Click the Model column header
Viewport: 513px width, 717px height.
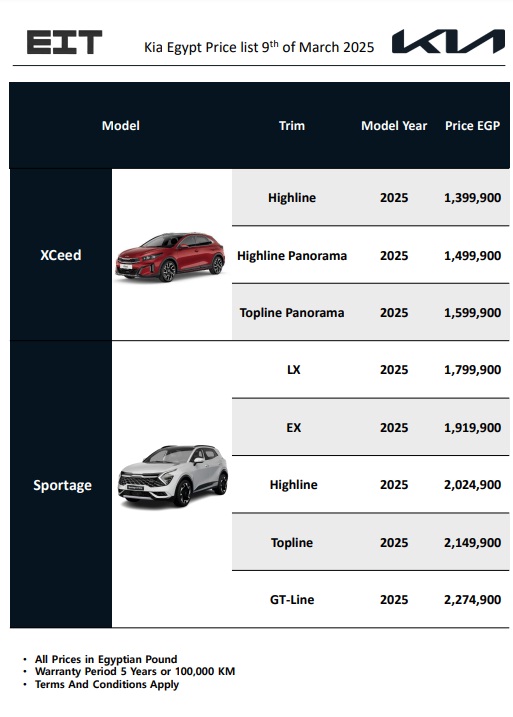tap(121, 126)
